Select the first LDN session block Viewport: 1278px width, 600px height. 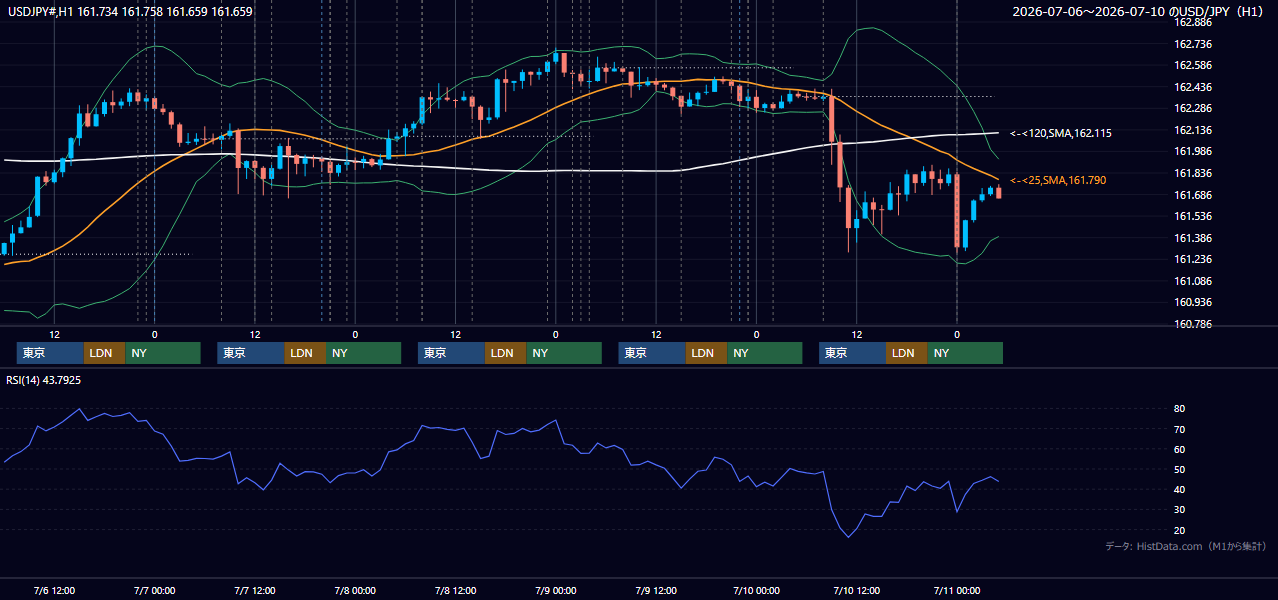pos(104,353)
